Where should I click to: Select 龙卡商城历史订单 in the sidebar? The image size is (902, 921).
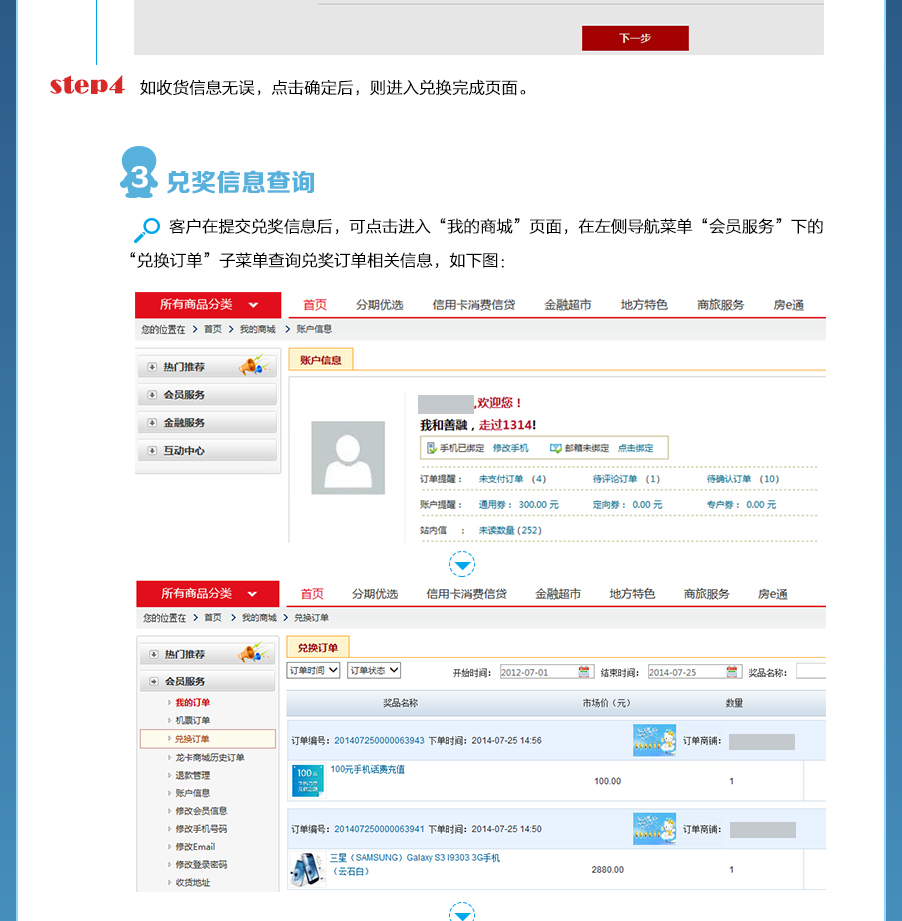click(209, 757)
